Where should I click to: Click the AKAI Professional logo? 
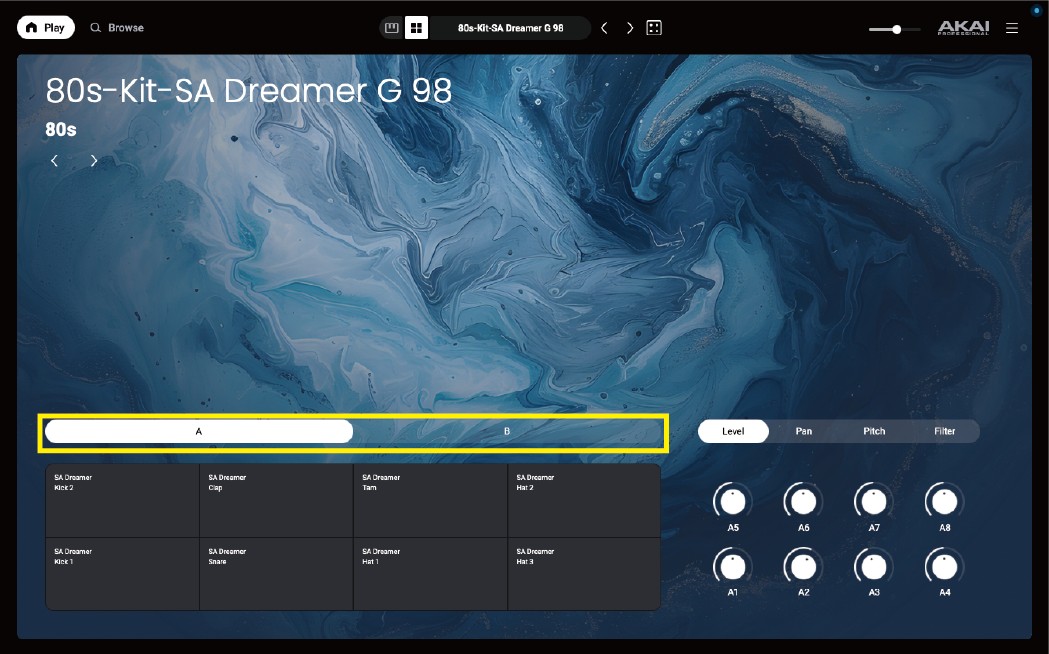point(963,28)
